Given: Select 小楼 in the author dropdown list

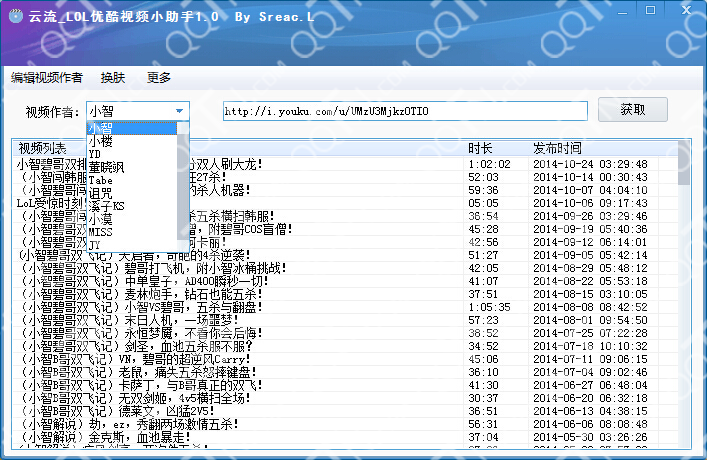Looking at the screenshot, I should click(133, 142).
